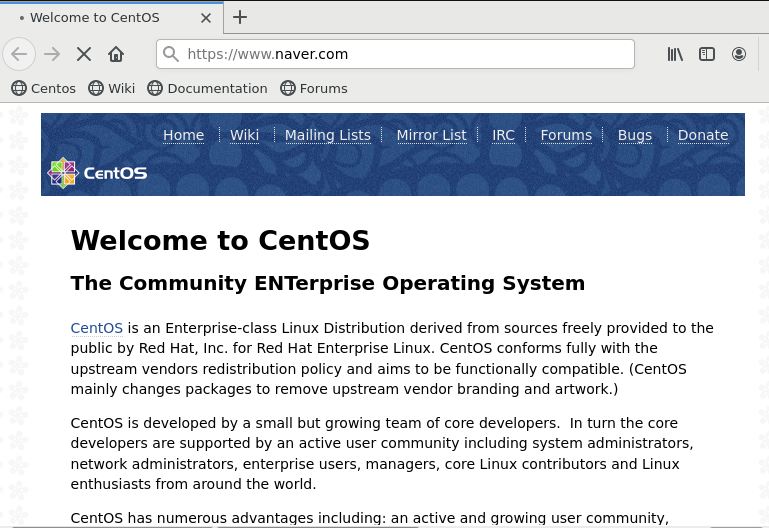Screen dimensions: 769x528
Task: Open Forums link in the blue banner
Action: [566, 135]
